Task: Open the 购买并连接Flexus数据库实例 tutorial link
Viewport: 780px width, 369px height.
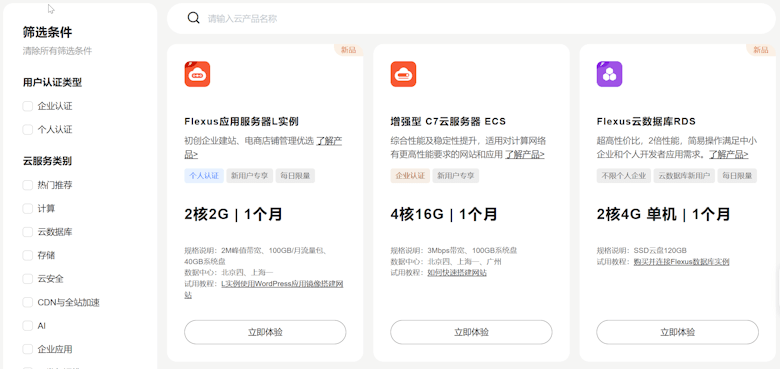Action: point(682,262)
